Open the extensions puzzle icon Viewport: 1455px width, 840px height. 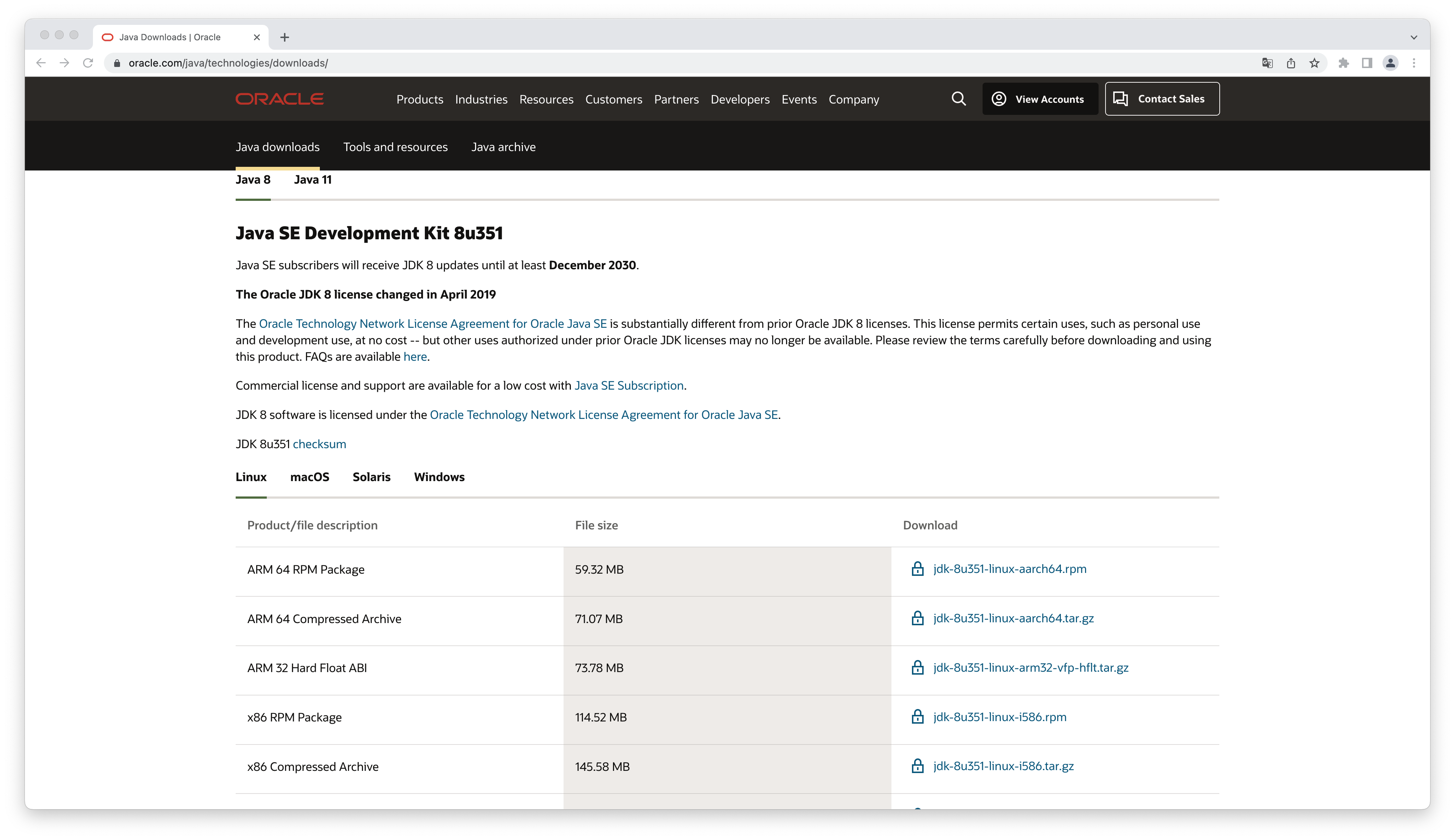(1344, 63)
